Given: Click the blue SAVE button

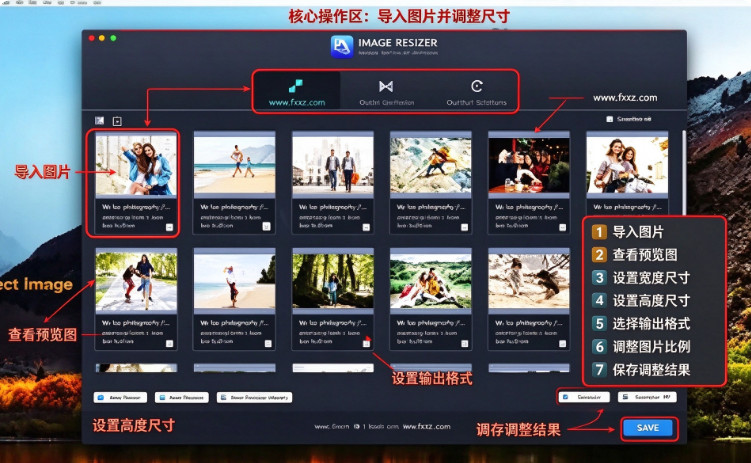Looking at the screenshot, I should tap(649, 428).
